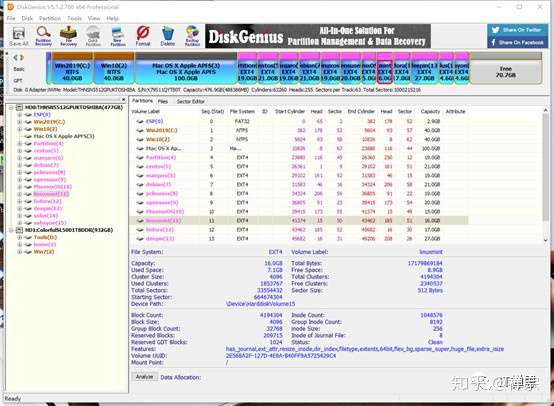The image size is (554, 406).
Task: Select the 27.0GB EXT4 block in disk map
Action: 424,69
